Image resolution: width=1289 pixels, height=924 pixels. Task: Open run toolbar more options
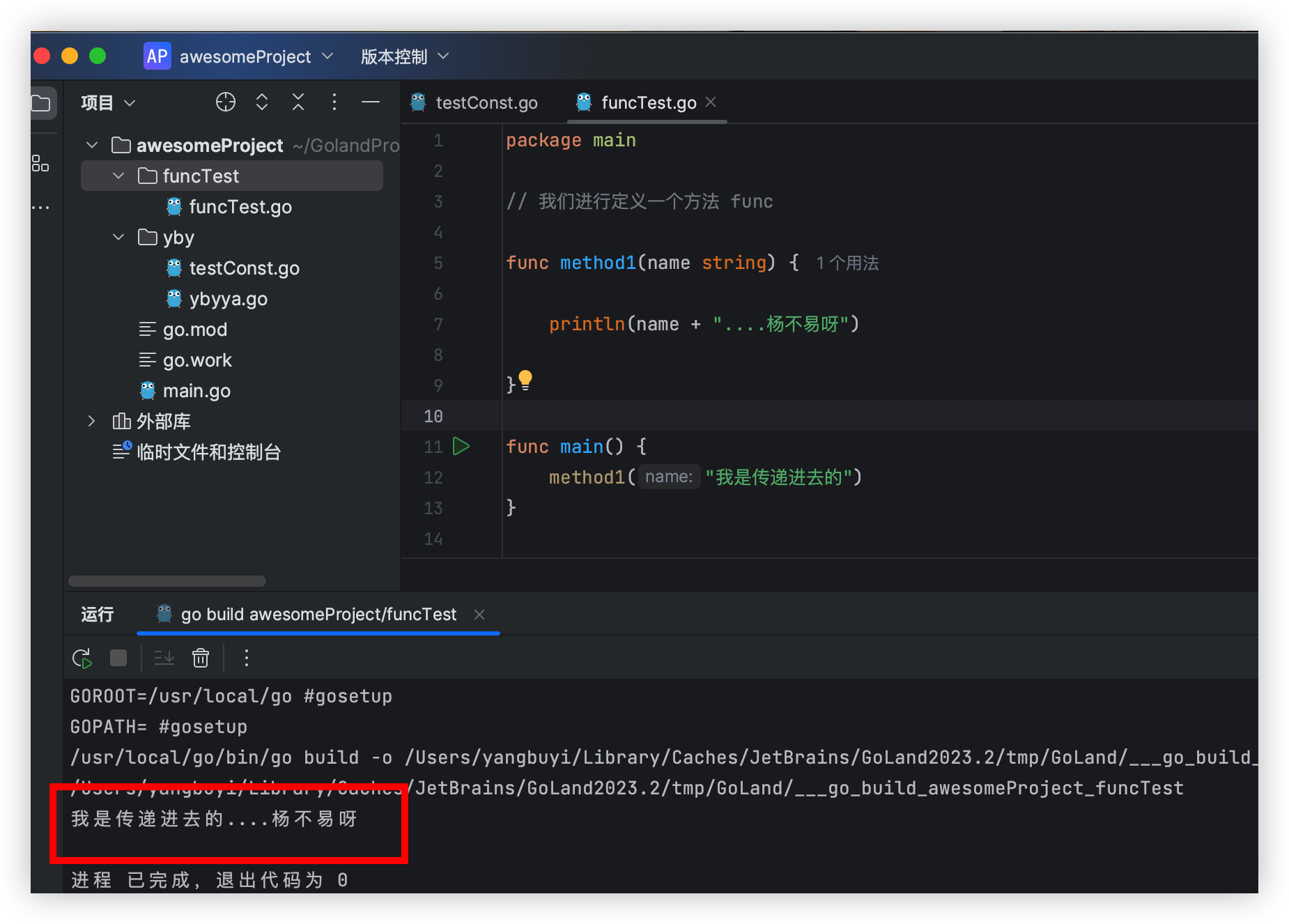247,658
